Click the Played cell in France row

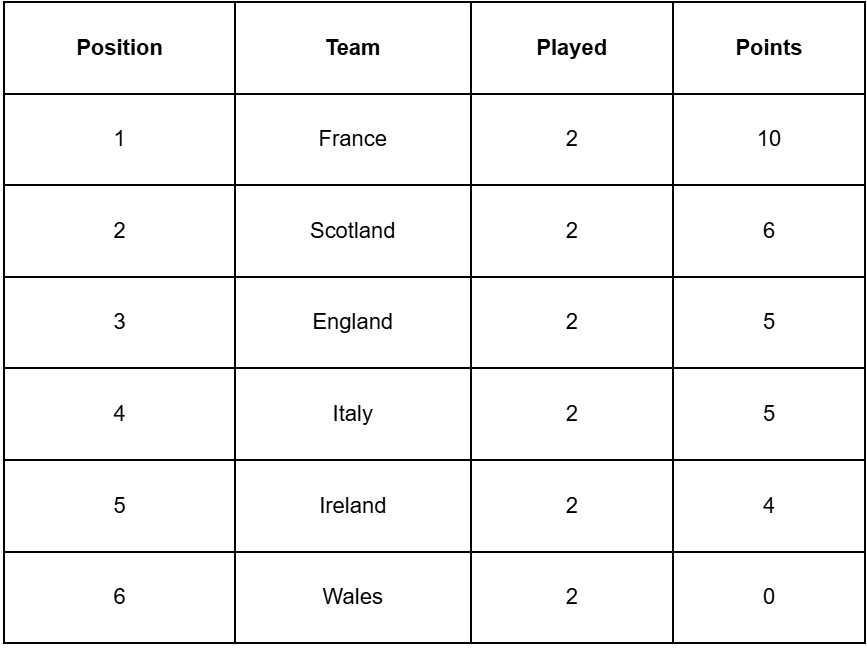pyautogui.click(x=571, y=139)
